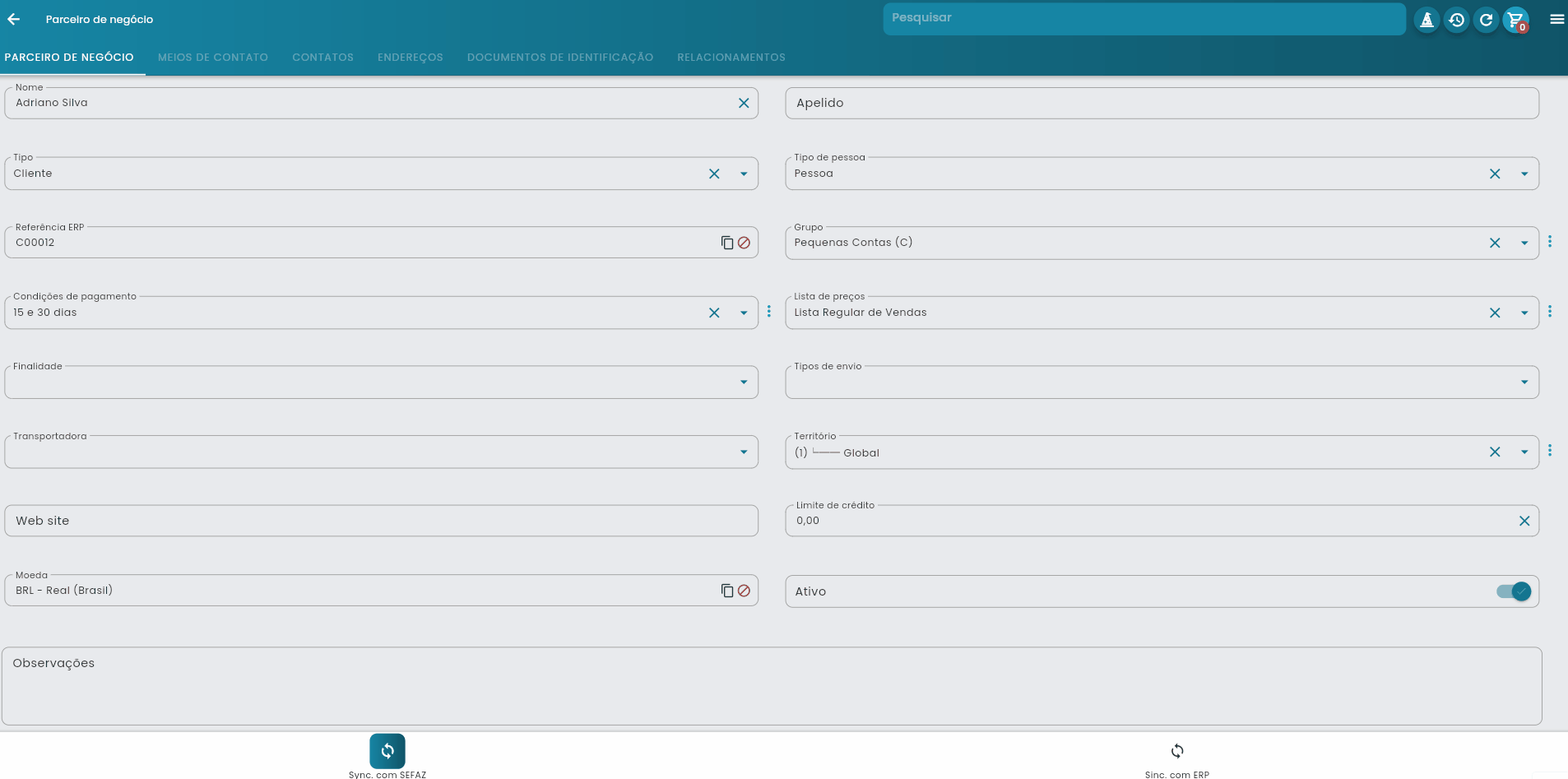Viewport: 1568px width, 779px height.
Task: Click the back arrow icon
Action: [14, 19]
